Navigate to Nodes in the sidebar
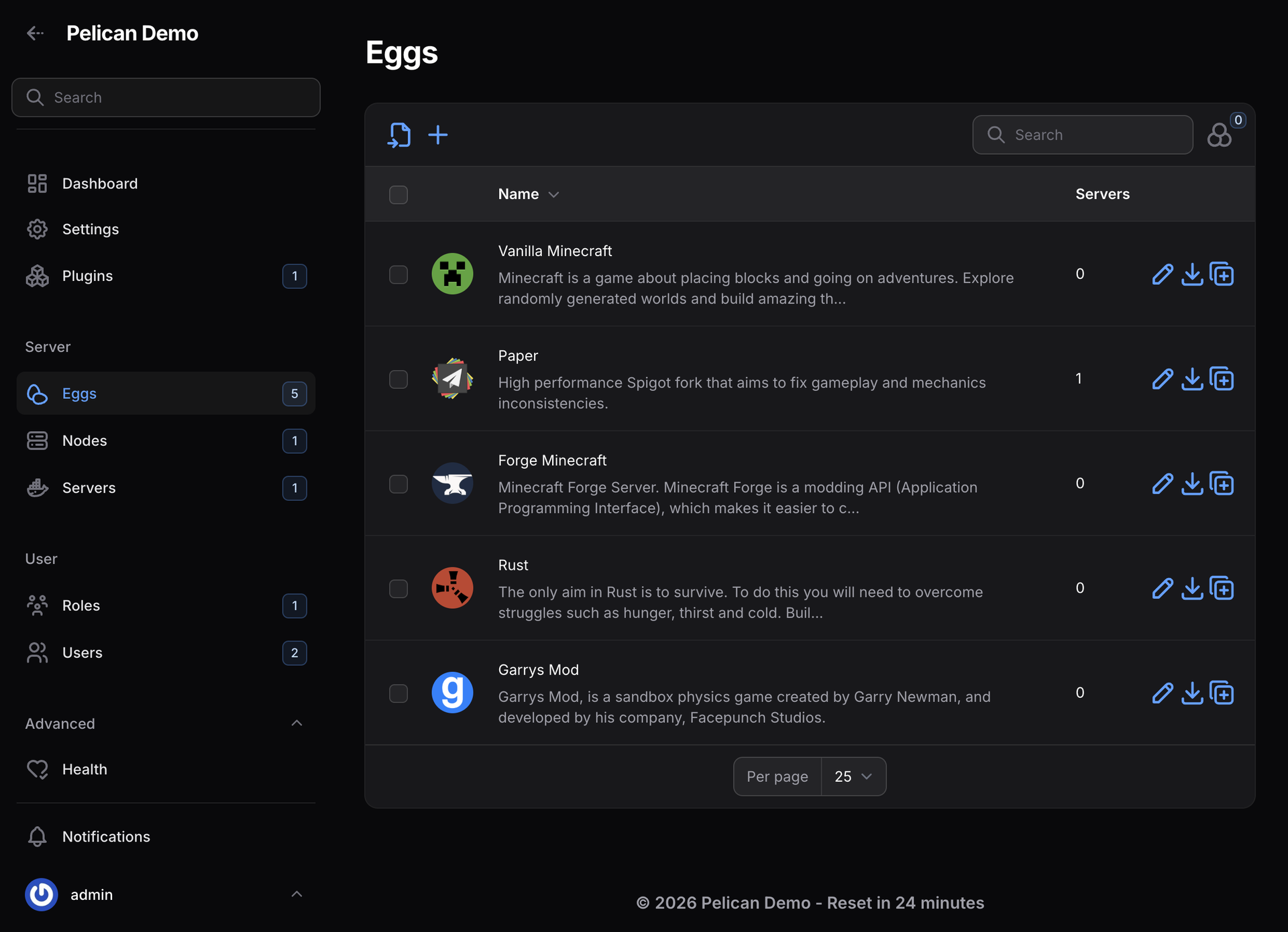Image resolution: width=1288 pixels, height=932 pixels. tap(166, 441)
